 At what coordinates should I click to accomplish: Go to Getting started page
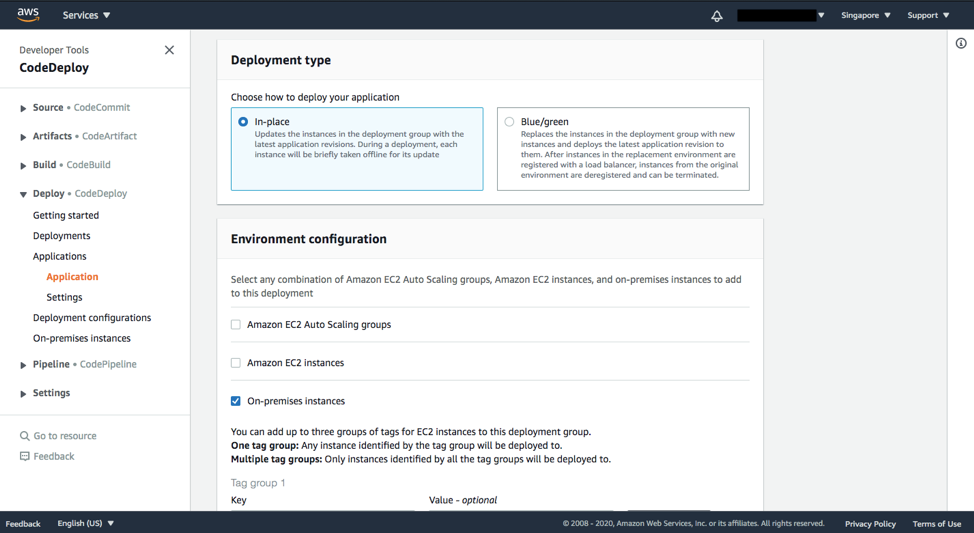pos(66,215)
